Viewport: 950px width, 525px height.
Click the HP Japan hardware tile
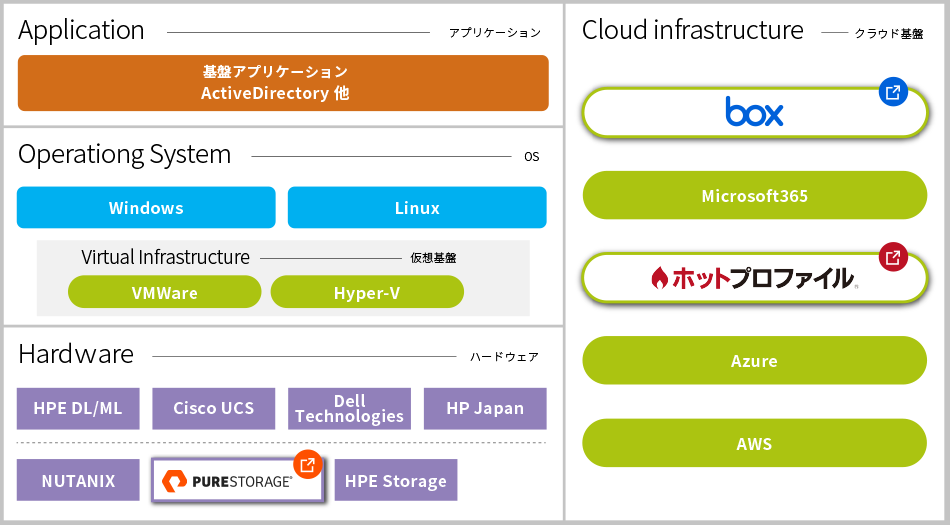pos(485,409)
